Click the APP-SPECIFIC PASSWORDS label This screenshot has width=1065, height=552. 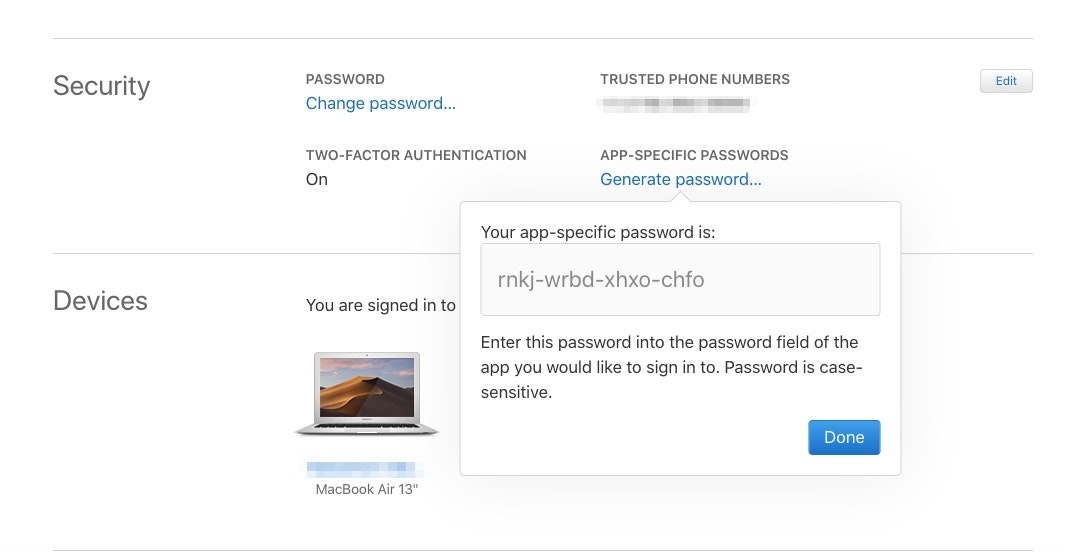click(x=694, y=155)
